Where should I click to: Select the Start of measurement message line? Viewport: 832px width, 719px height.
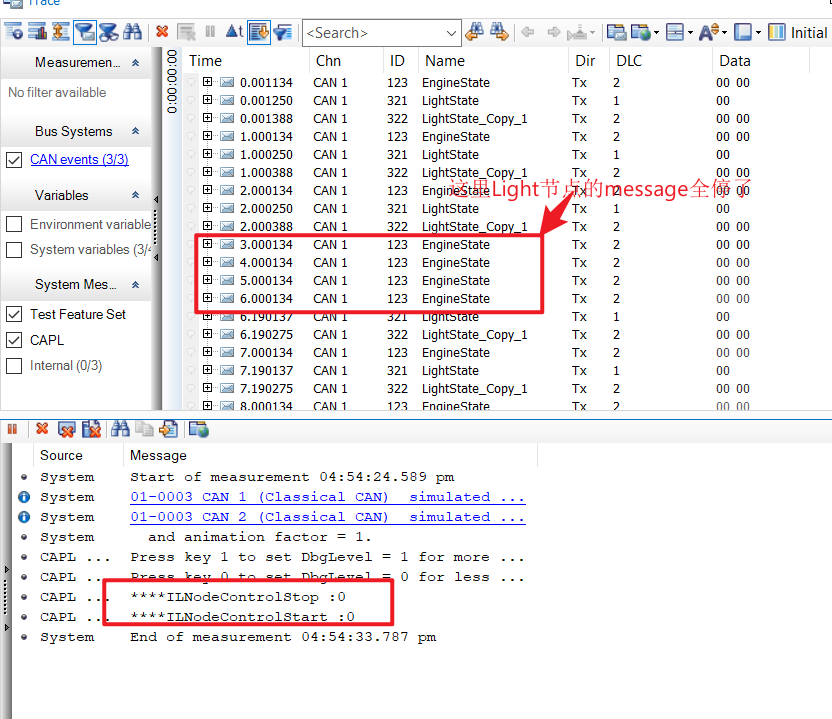click(x=292, y=477)
